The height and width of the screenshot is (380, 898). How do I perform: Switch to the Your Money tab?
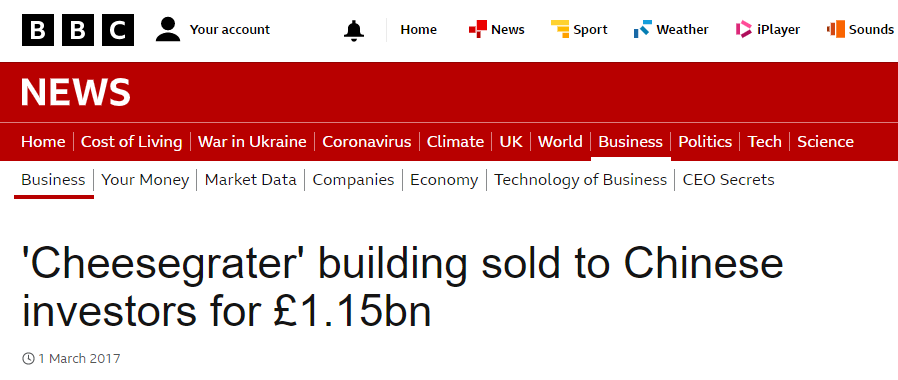(145, 180)
